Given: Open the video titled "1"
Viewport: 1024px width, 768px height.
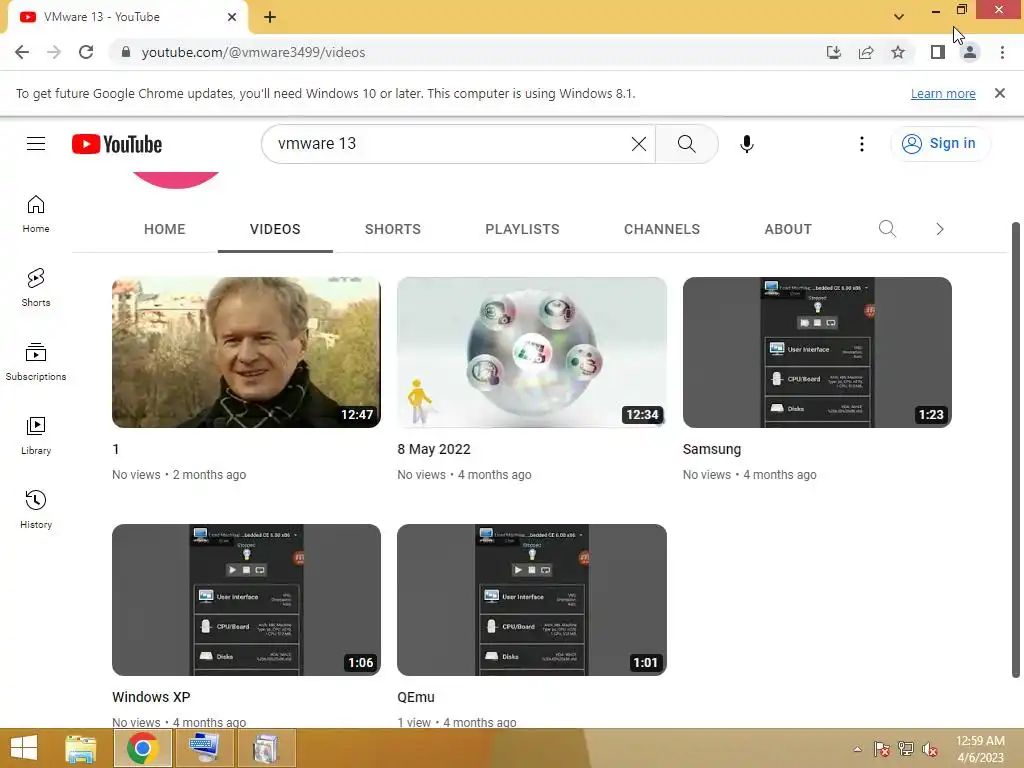Looking at the screenshot, I should [116, 449].
